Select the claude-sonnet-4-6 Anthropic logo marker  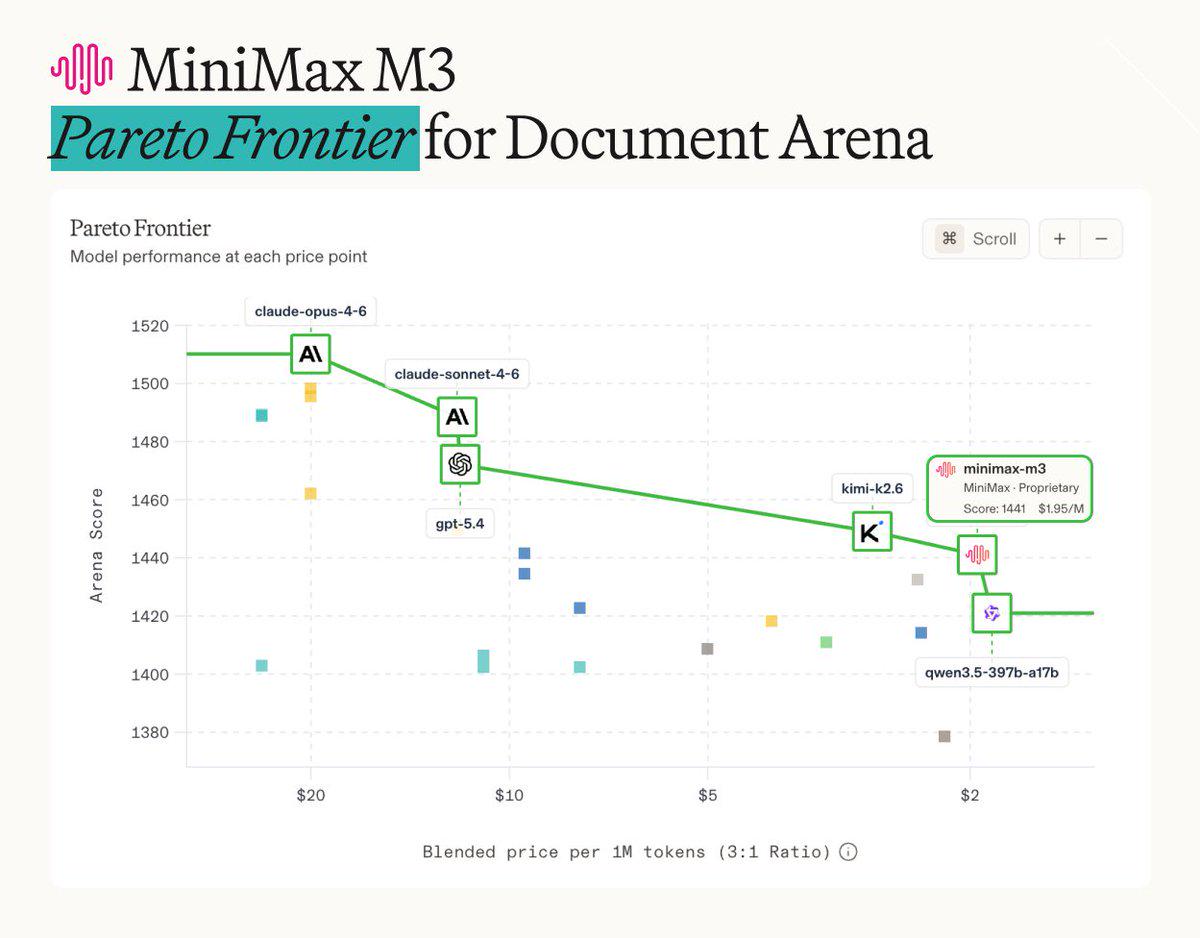pos(458,416)
